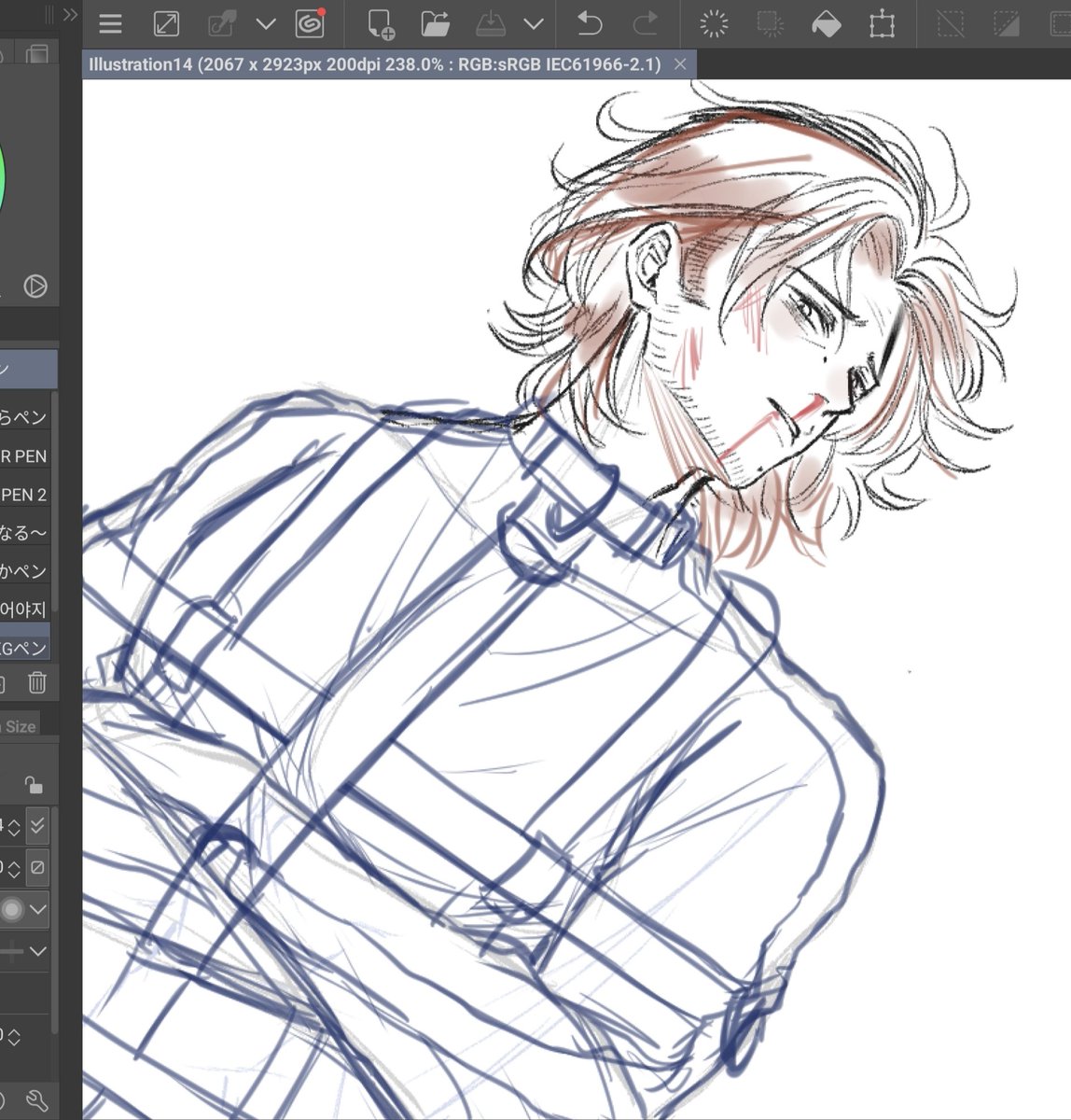Screen dimensions: 1071x1120
Task: Click the dimmed quick share icon
Action: tap(222, 24)
